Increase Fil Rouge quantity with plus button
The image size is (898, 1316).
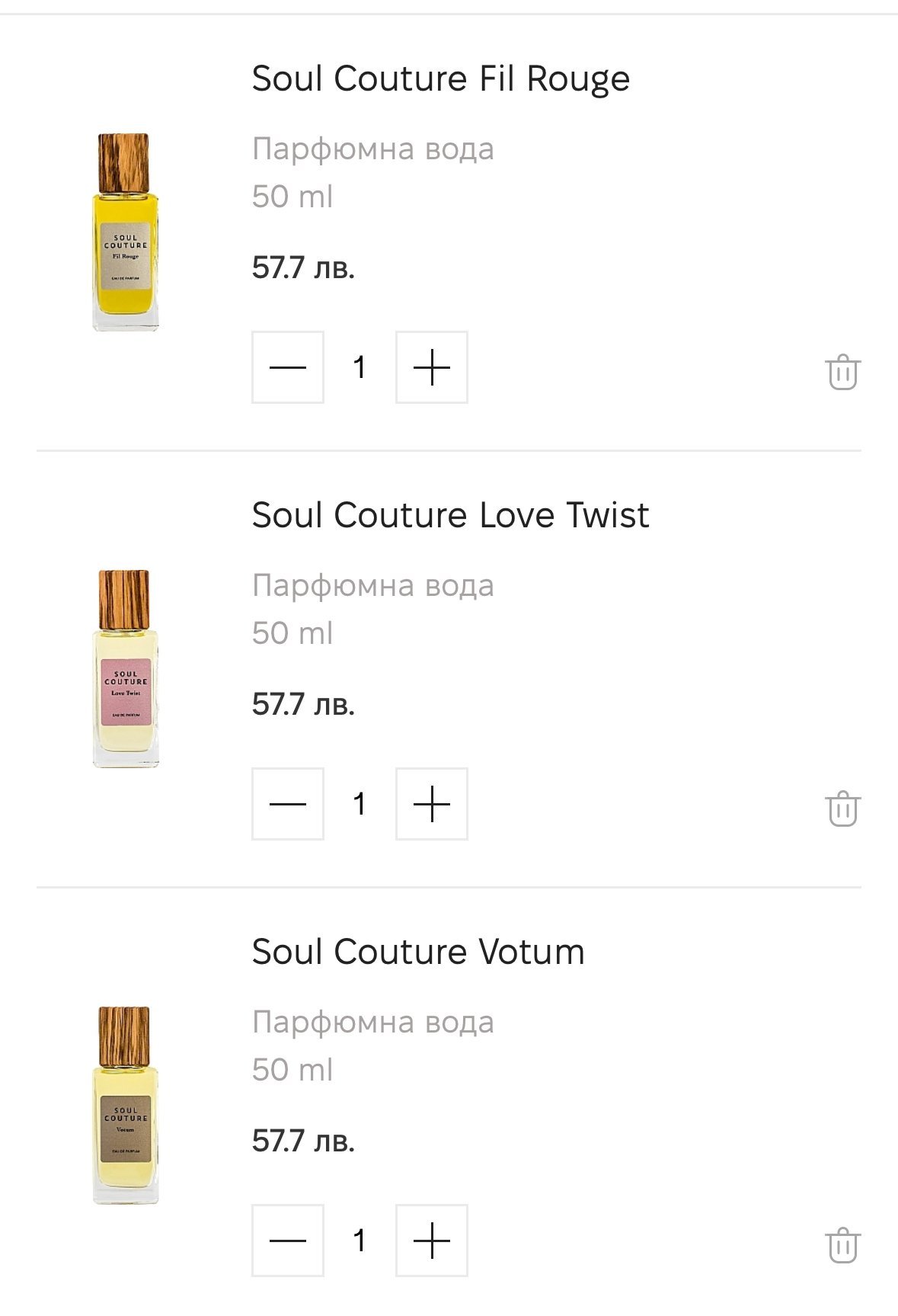[x=432, y=367]
